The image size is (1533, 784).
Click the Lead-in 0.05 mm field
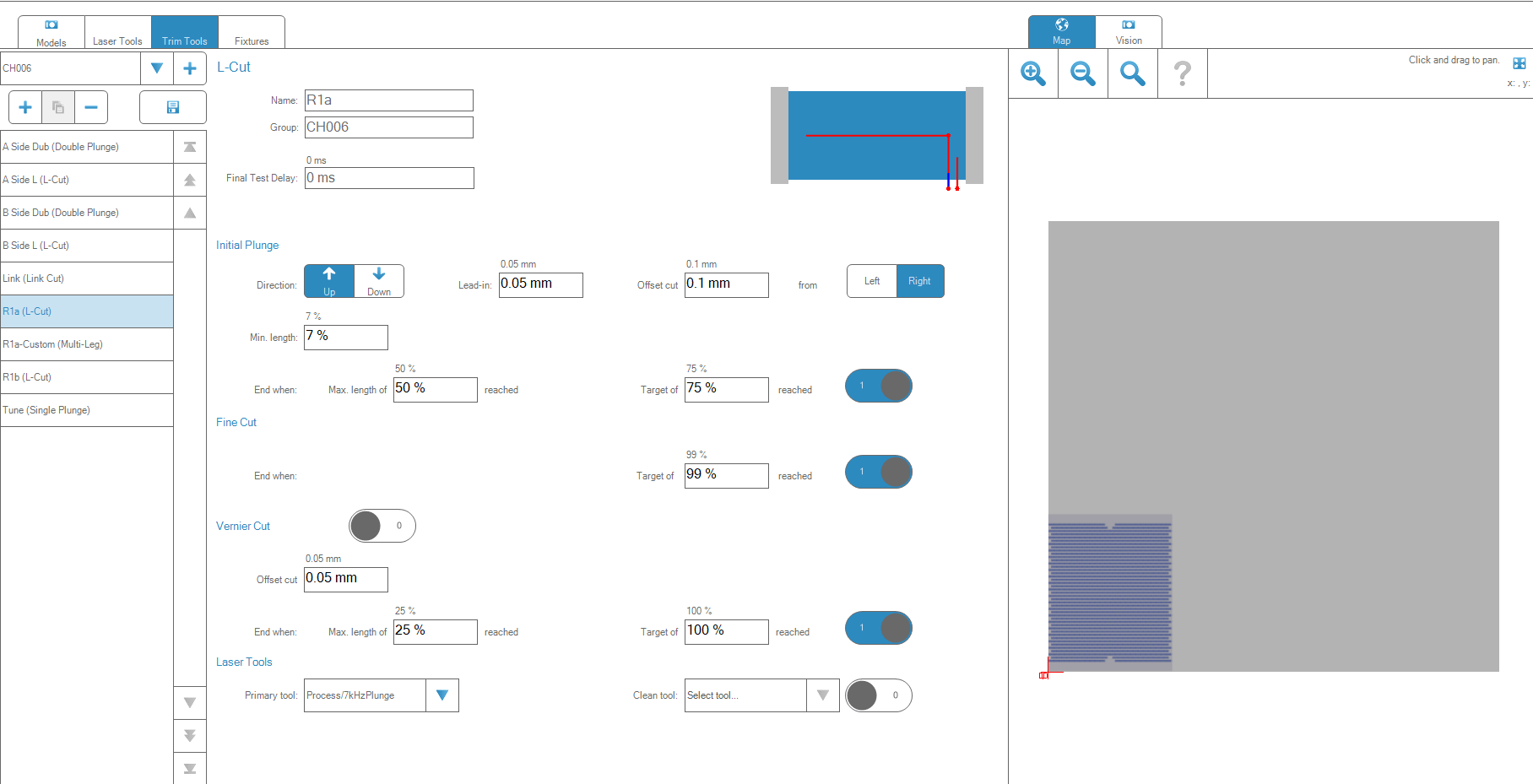point(540,284)
